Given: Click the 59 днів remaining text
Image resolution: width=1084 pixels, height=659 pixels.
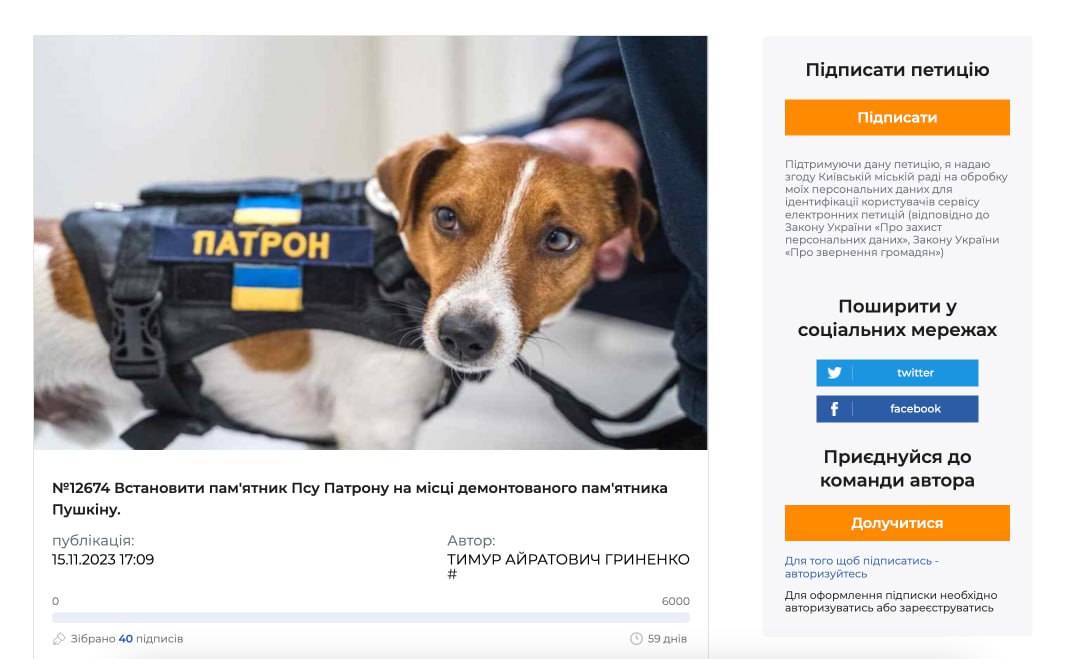Looking at the screenshot, I should [667, 639].
